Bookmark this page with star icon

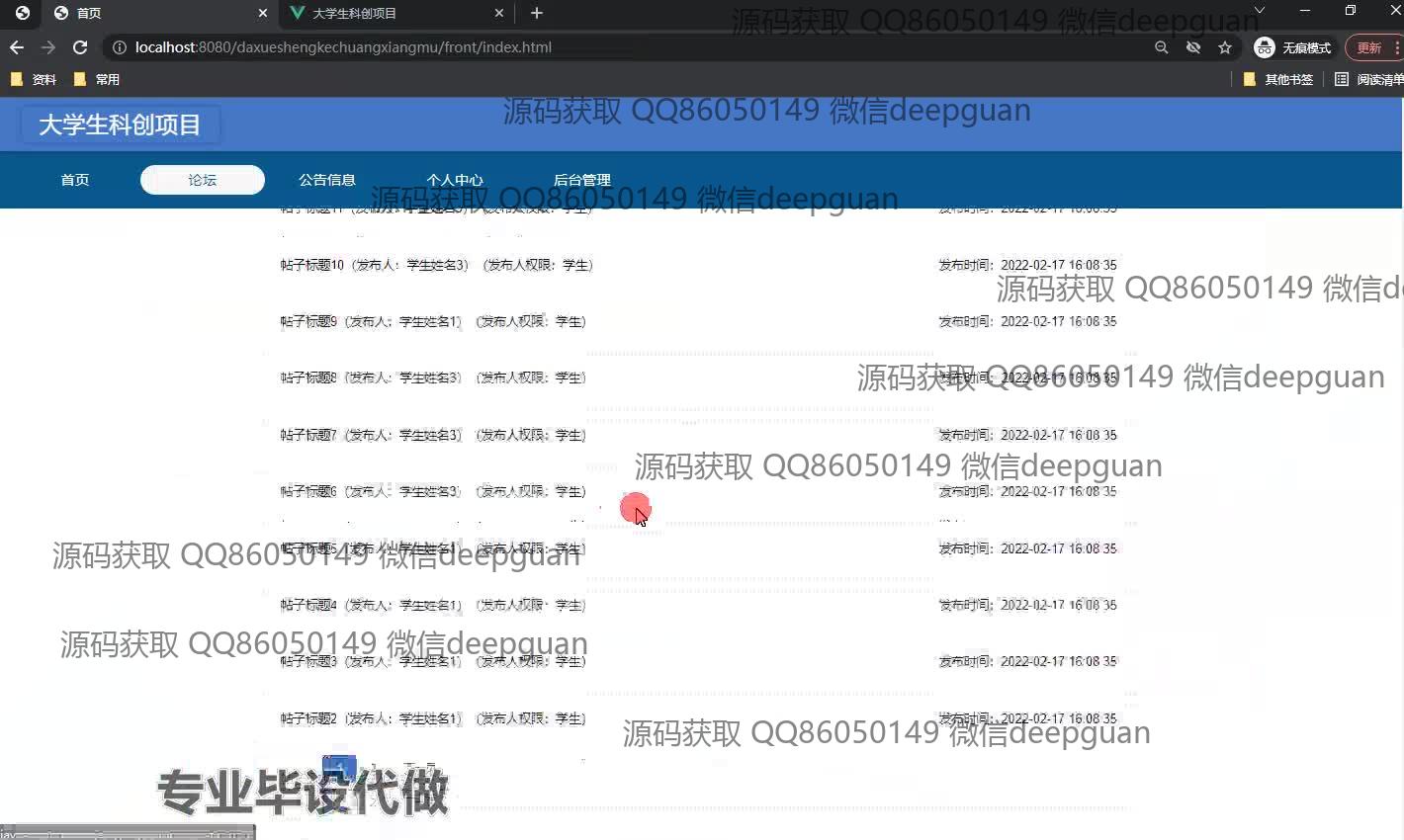point(1225,47)
